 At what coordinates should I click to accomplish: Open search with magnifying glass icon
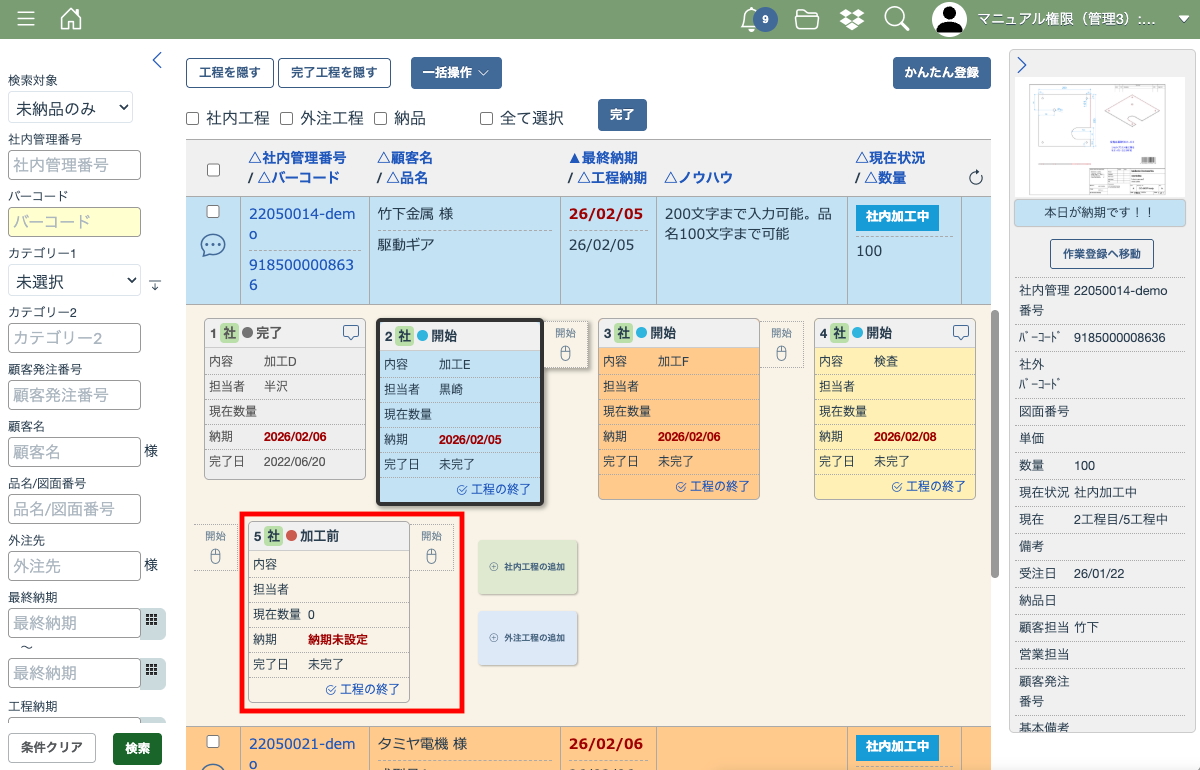click(x=897, y=19)
